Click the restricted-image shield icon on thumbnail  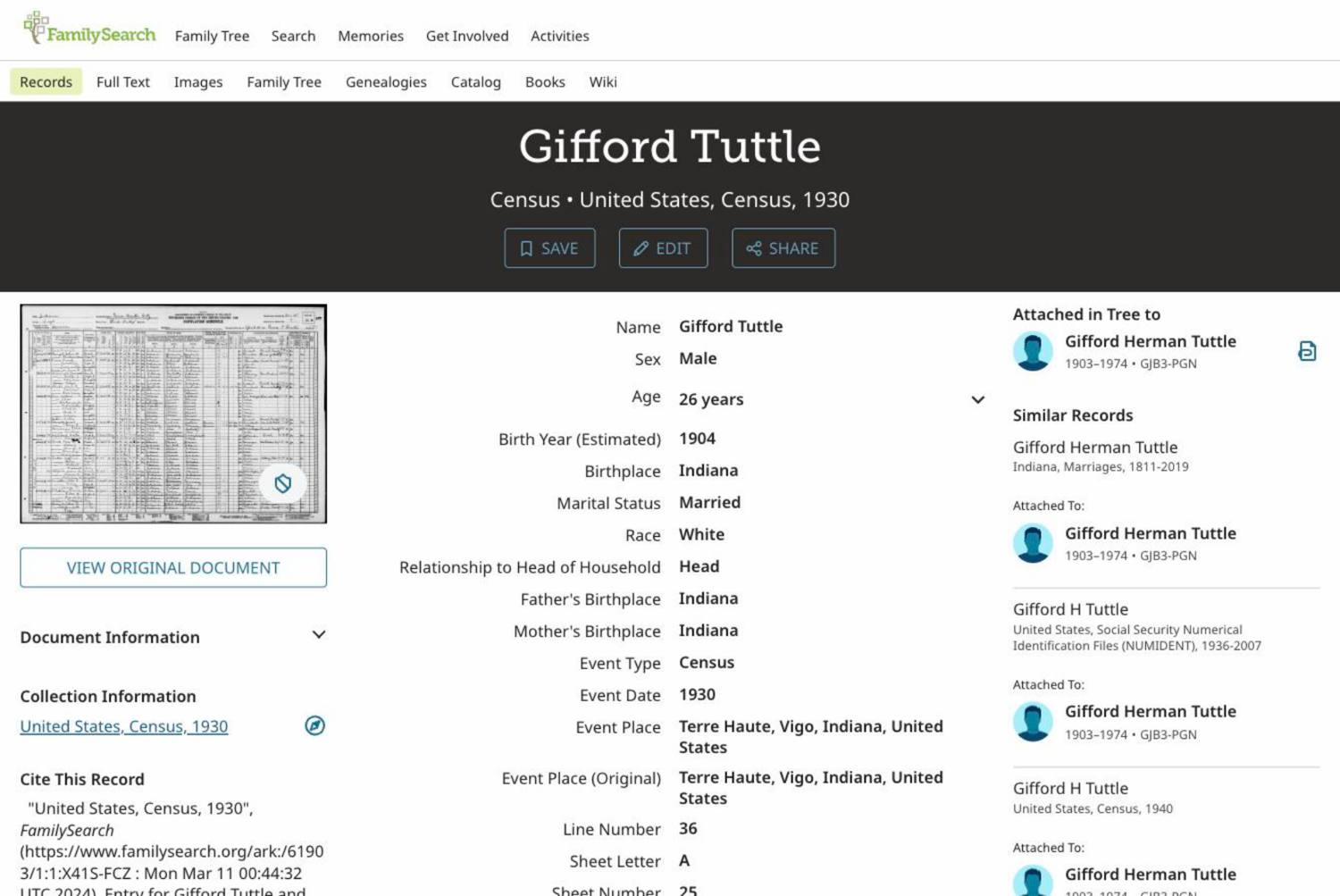pos(282,483)
